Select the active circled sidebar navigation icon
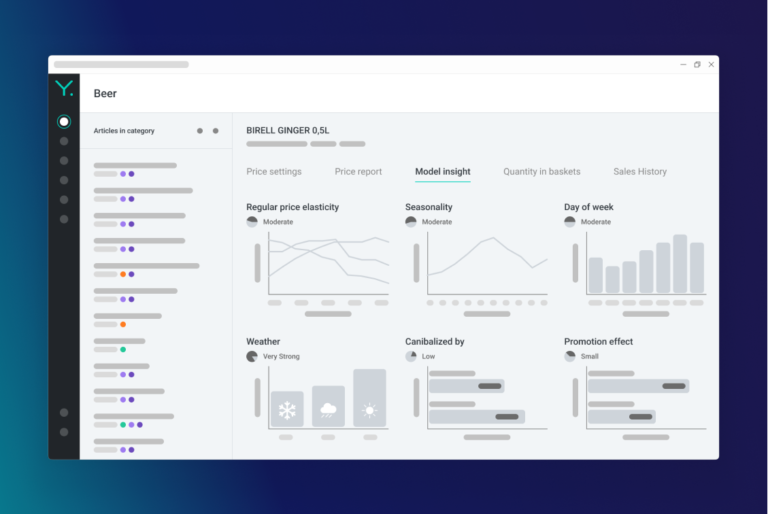 (x=64, y=122)
